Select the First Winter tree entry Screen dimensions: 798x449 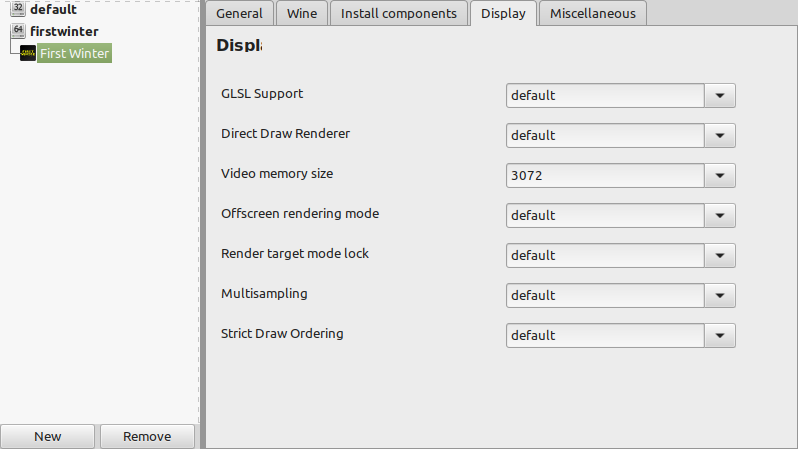click(74, 53)
